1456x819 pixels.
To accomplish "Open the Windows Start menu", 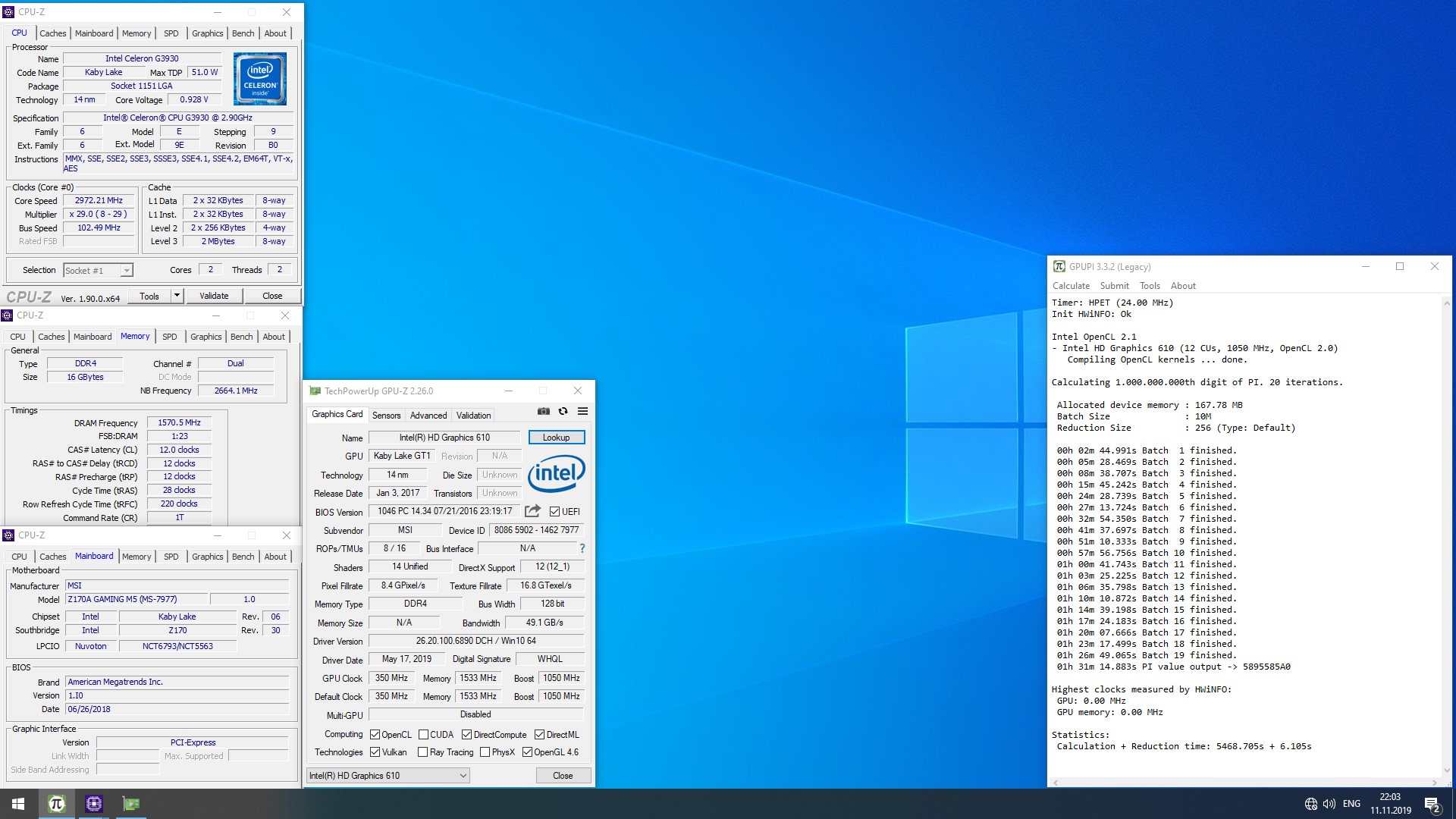I will coord(18,804).
